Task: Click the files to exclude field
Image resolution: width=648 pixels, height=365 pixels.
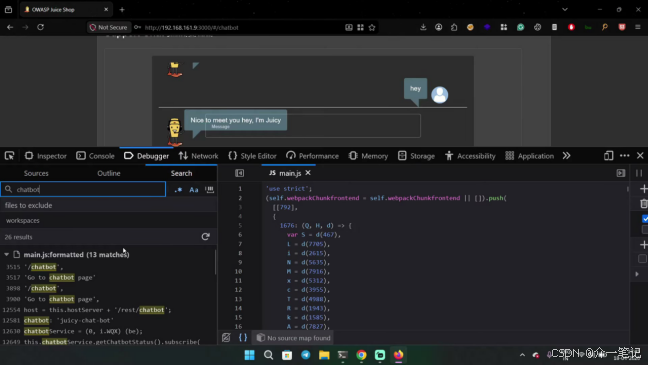Action: pos(108,205)
